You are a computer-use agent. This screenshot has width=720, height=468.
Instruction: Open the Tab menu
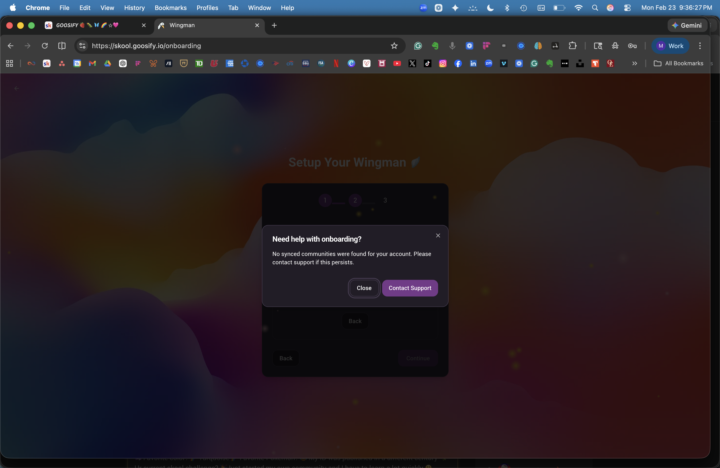click(x=233, y=8)
